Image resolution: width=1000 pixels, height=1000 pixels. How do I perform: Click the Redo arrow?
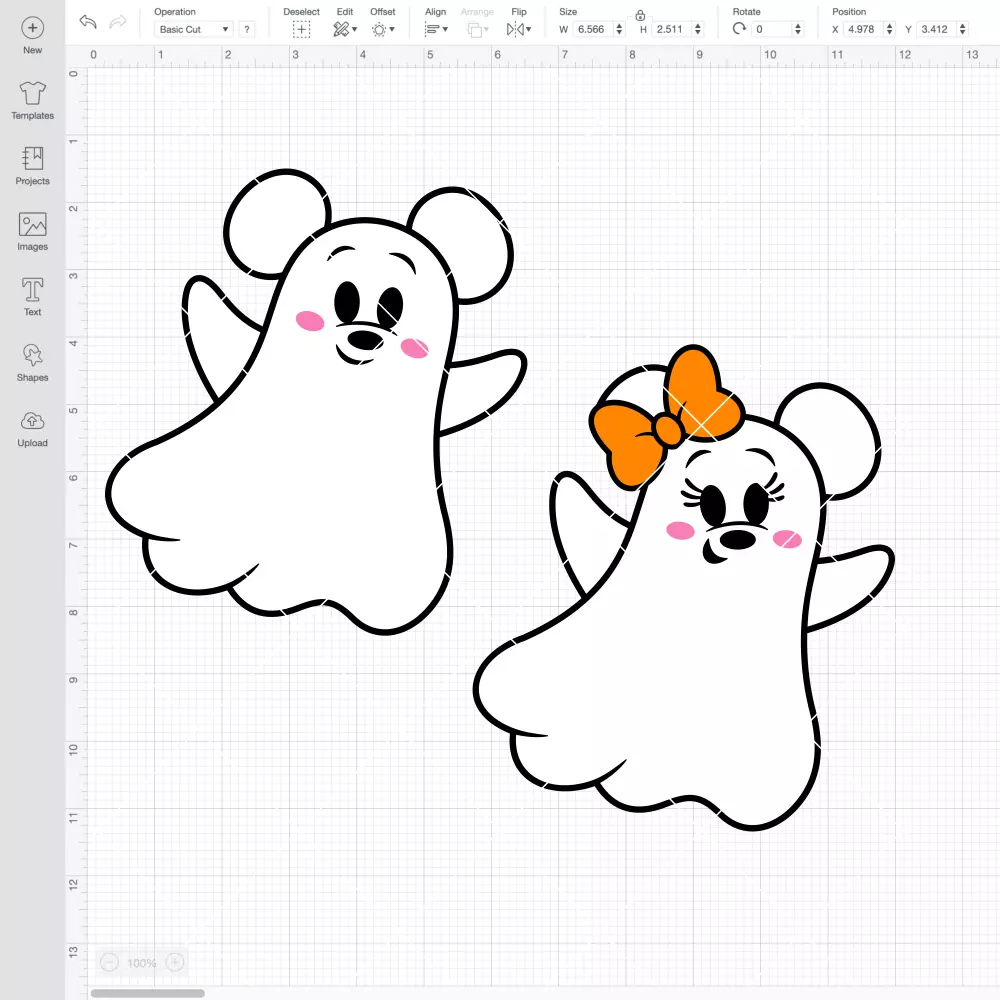coord(118,22)
